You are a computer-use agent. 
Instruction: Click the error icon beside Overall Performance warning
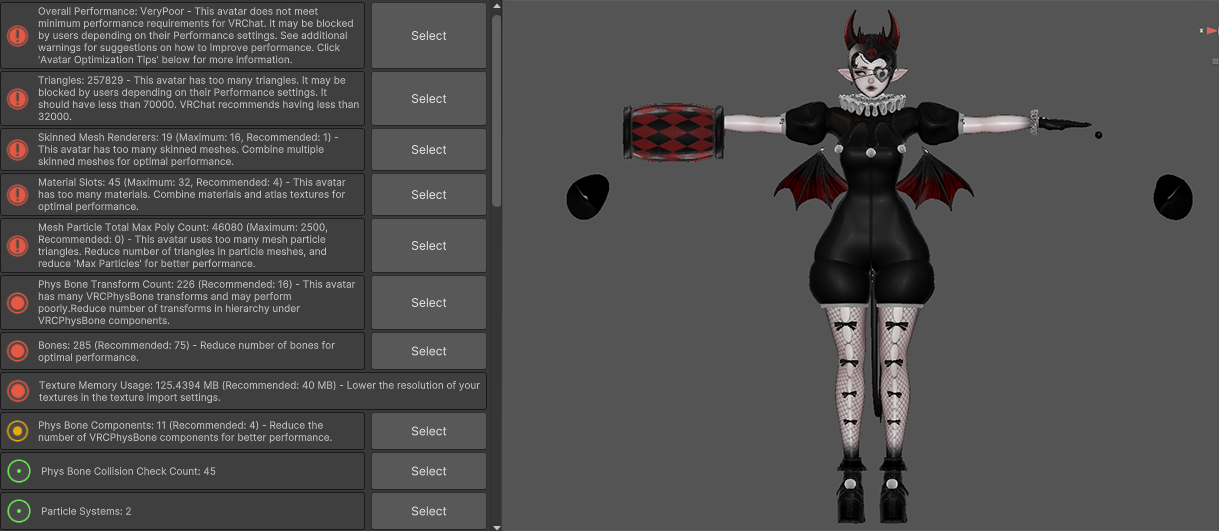click(17, 36)
